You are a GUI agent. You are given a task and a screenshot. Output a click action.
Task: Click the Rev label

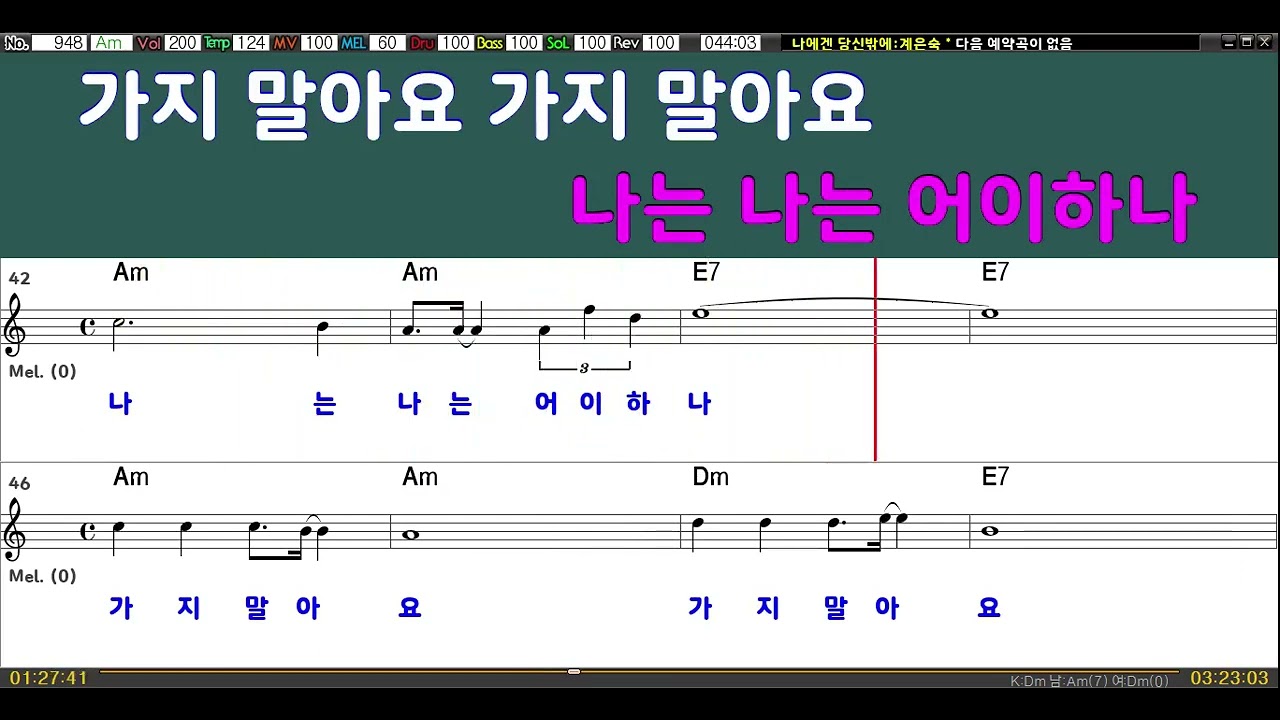626,43
